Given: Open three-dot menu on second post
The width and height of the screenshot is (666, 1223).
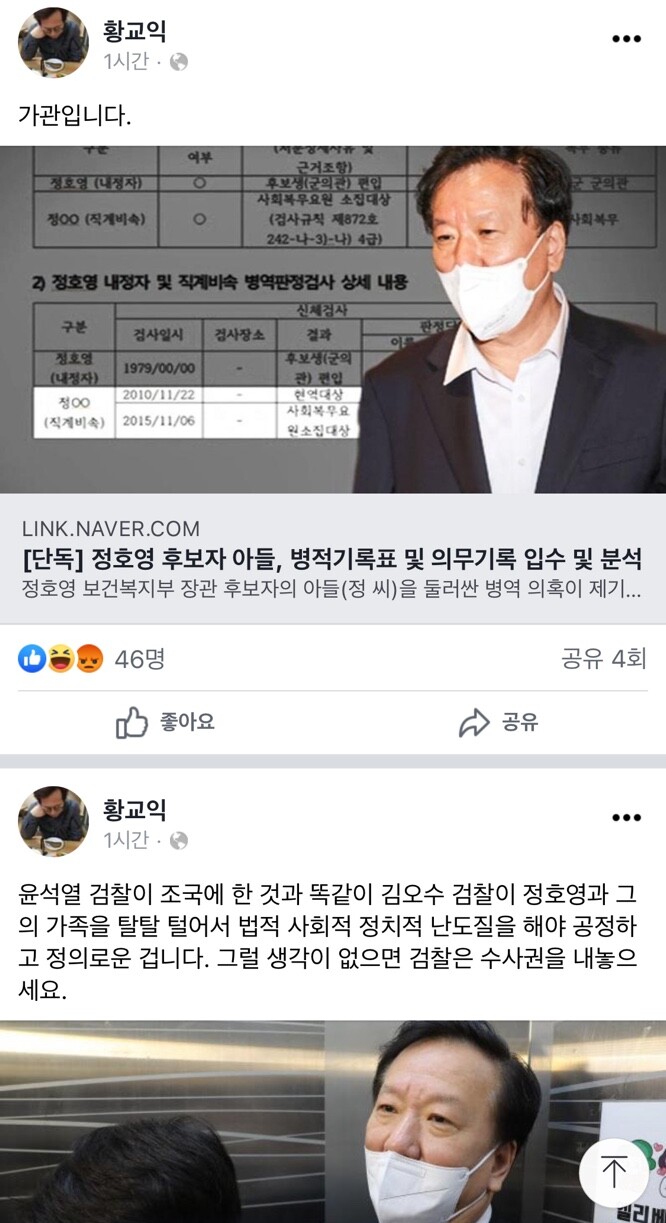Looking at the screenshot, I should click(626, 818).
